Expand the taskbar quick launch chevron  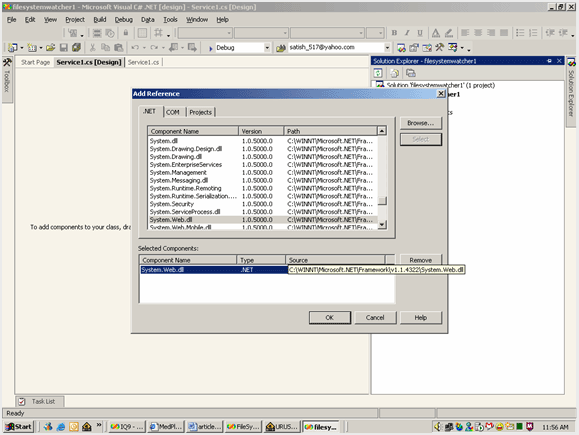point(99,425)
